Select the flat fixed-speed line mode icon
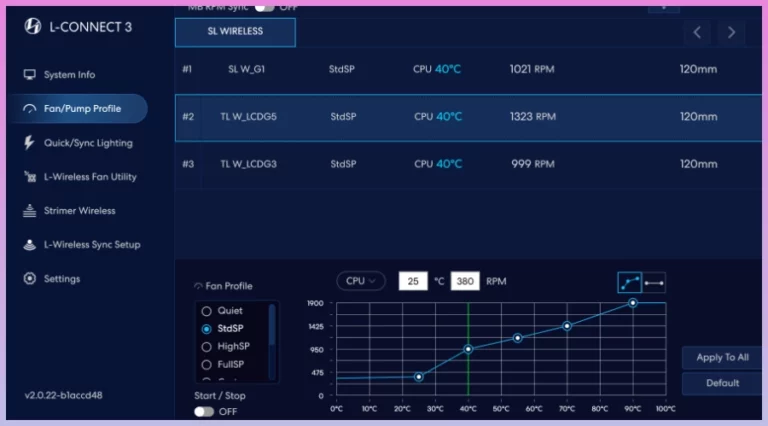This screenshot has width=768, height=426. (x=654, y=282)
